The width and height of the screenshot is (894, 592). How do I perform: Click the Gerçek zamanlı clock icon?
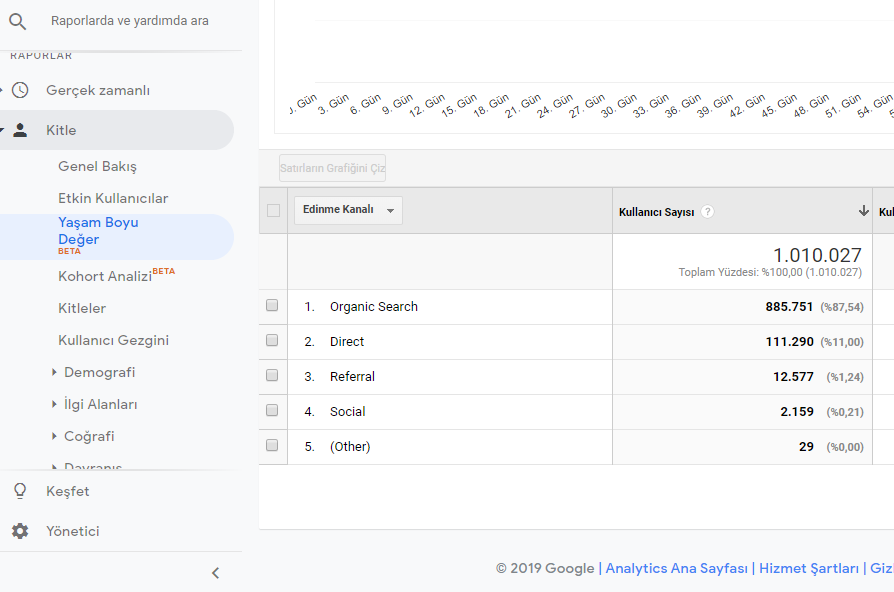pyautogui.click(x=20, y=90)
